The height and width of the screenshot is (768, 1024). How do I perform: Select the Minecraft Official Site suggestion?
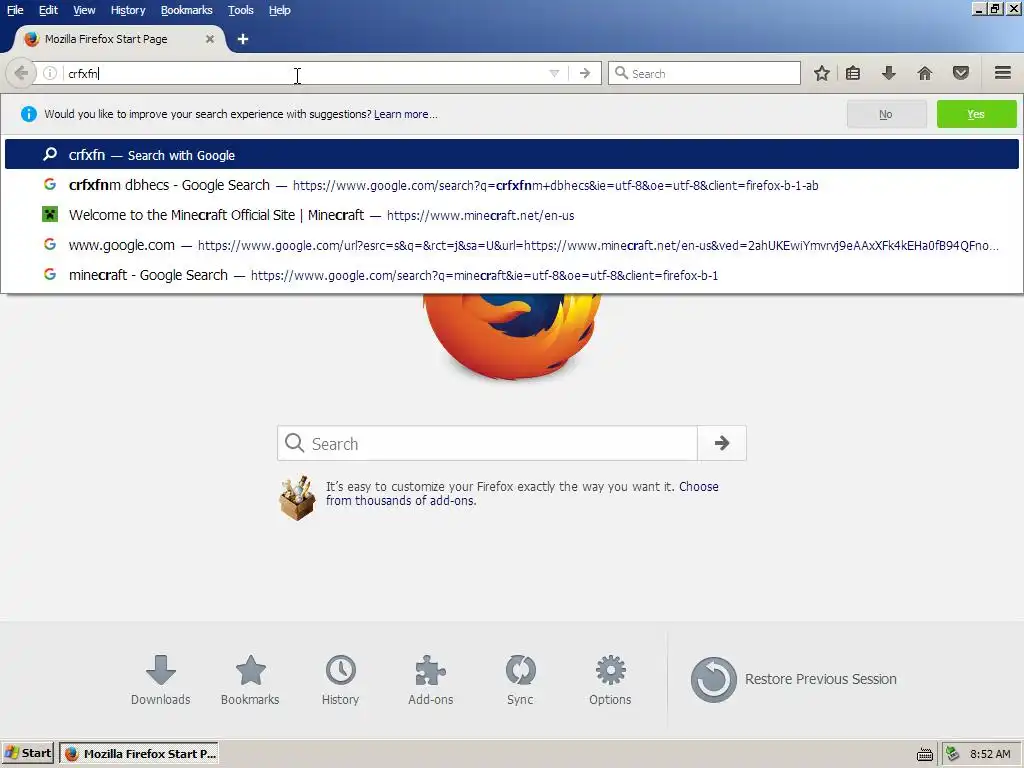pos(512,215)
